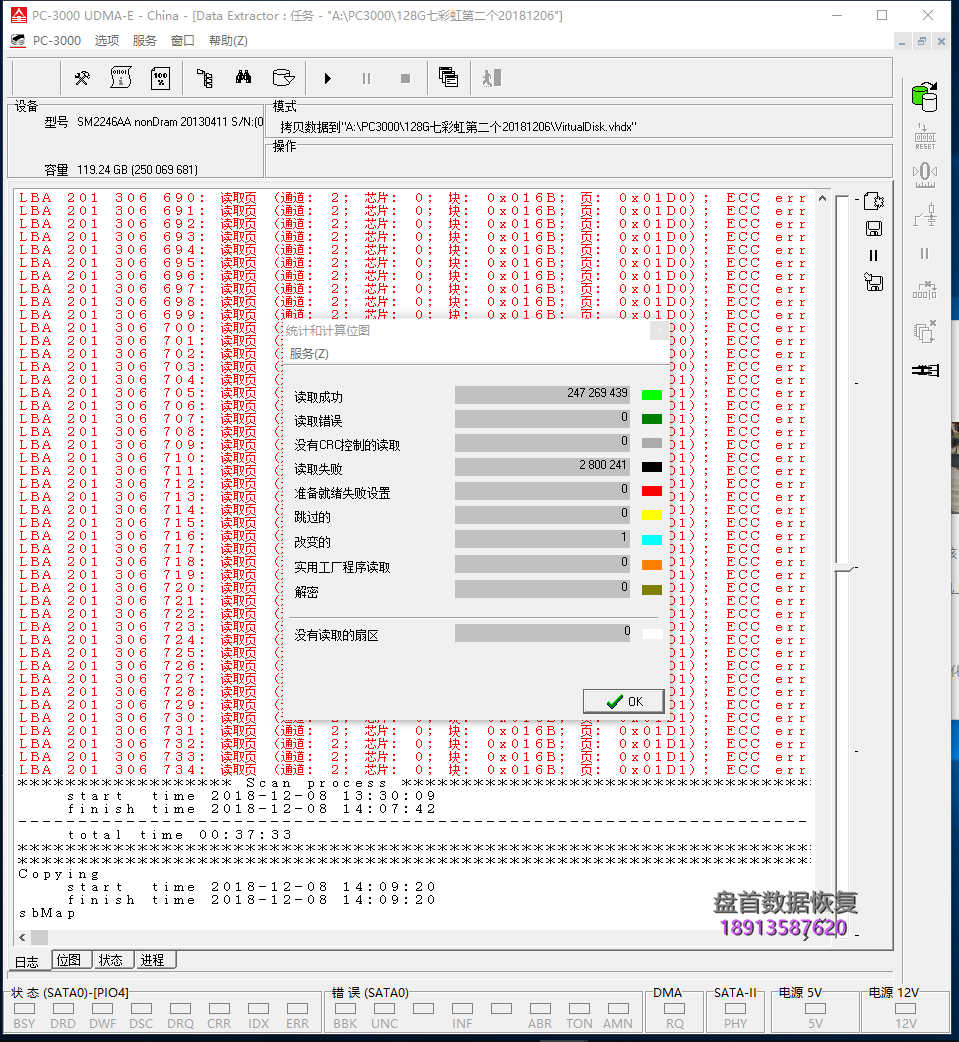Click the green swatch beside 读取成功
The image size is (959, 1042).
tap(650, 394)
